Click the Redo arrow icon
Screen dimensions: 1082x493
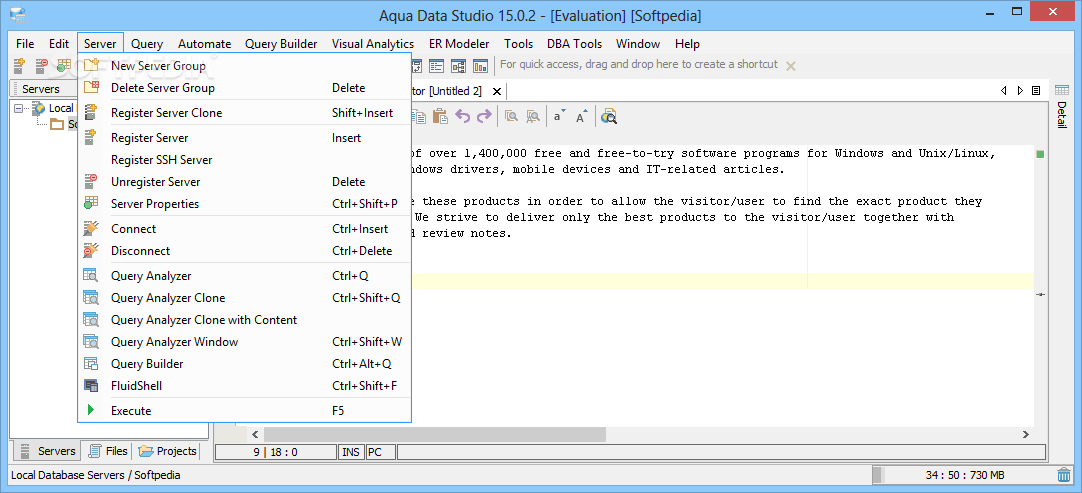click(x=484, y=116)
